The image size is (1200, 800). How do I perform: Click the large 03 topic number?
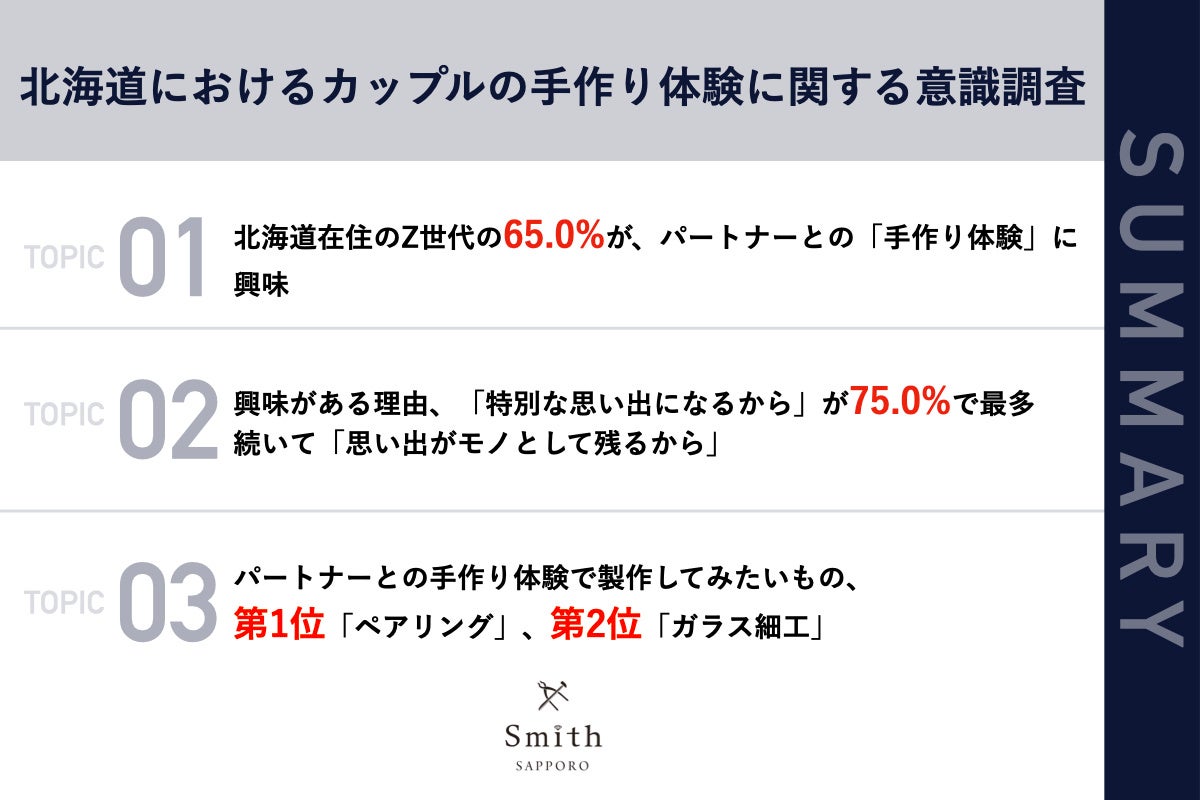(167, 603)
